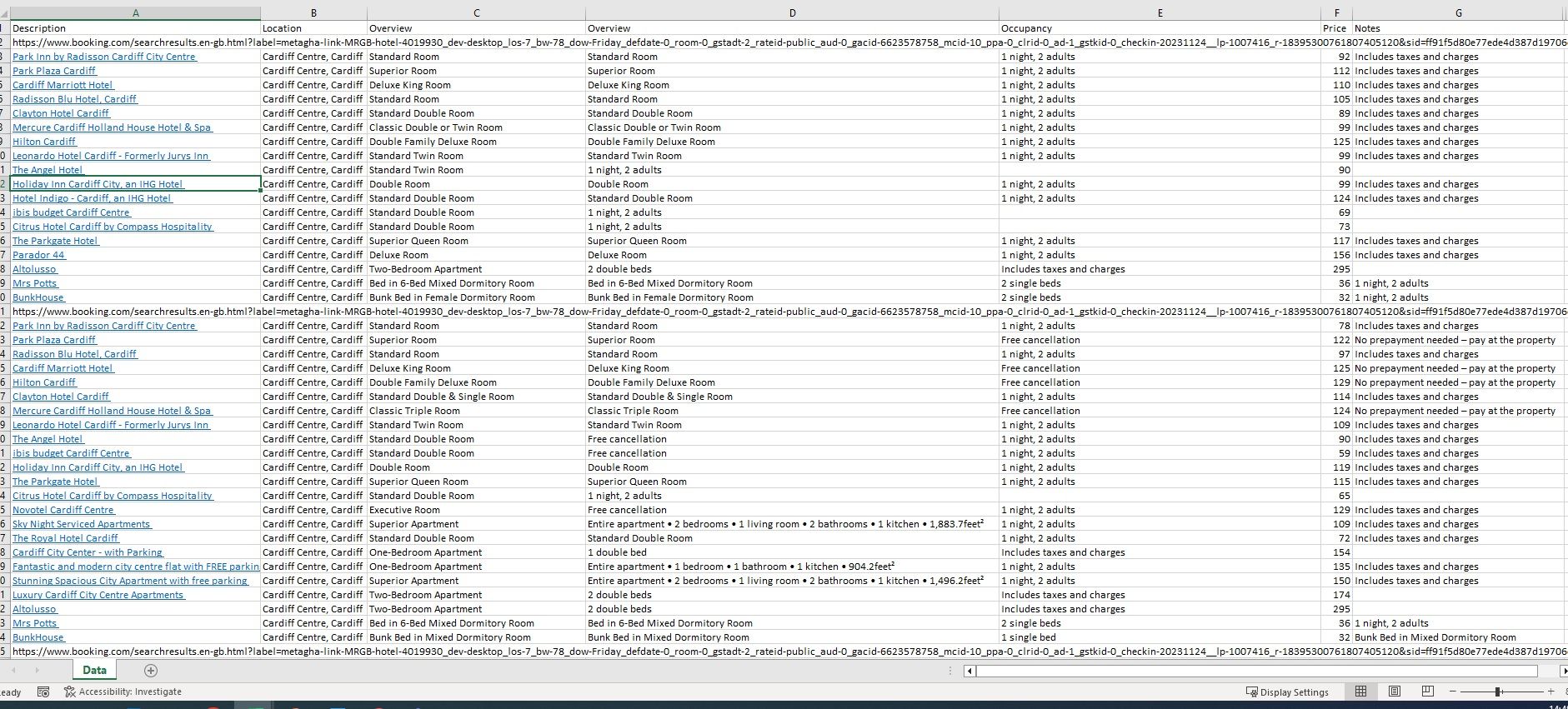
Task: Select the Executive Room cell
Action: pyautogui.click(x=477, y=510)
